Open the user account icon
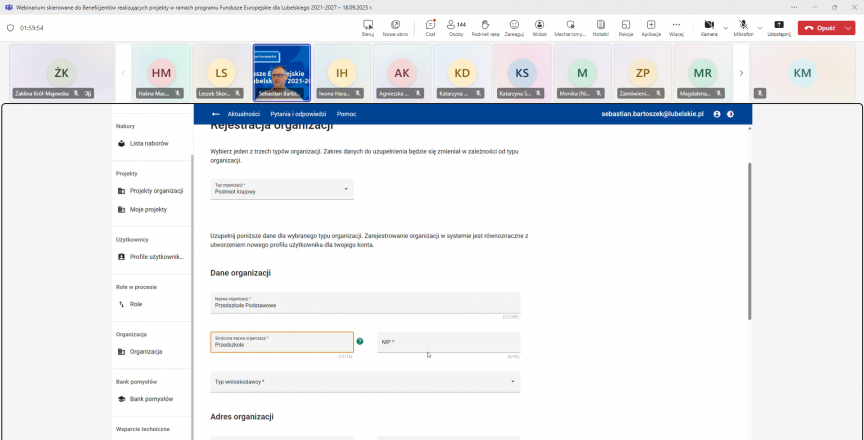Image resolution: width=864 pixels, height=440 pixels. [x=717, y=114]
